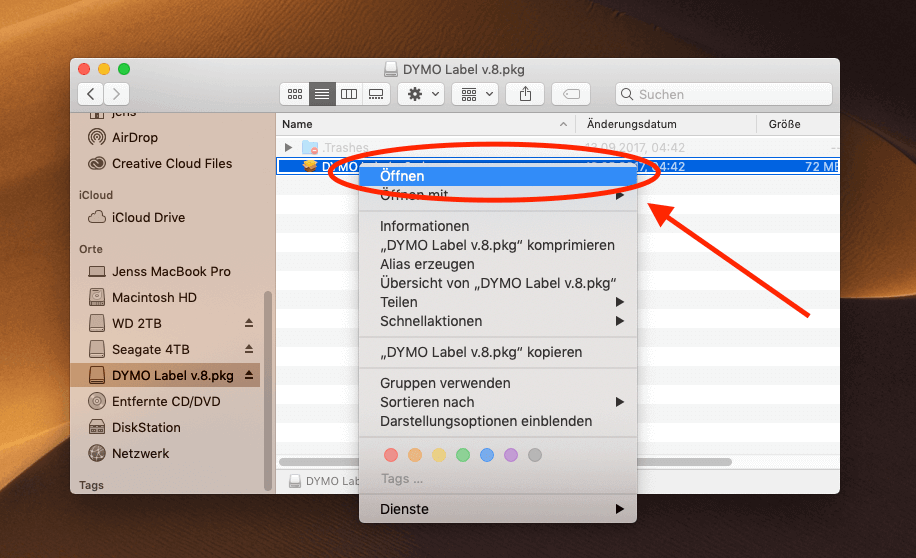Choose Alias erzeugen in context menu

click(x=498, y=264)
